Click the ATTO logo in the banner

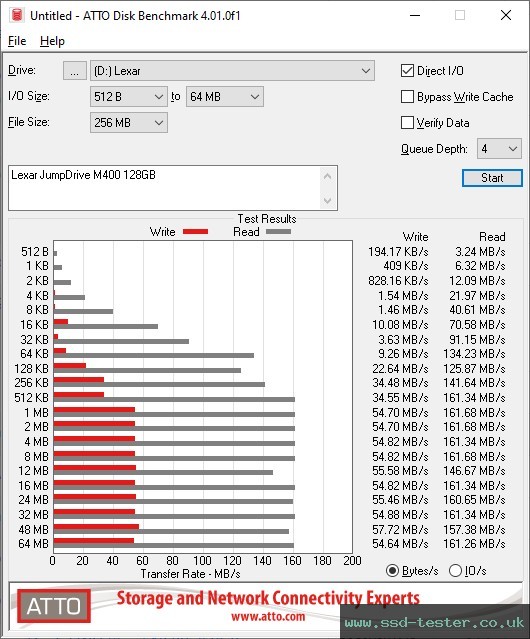(54, 606)
